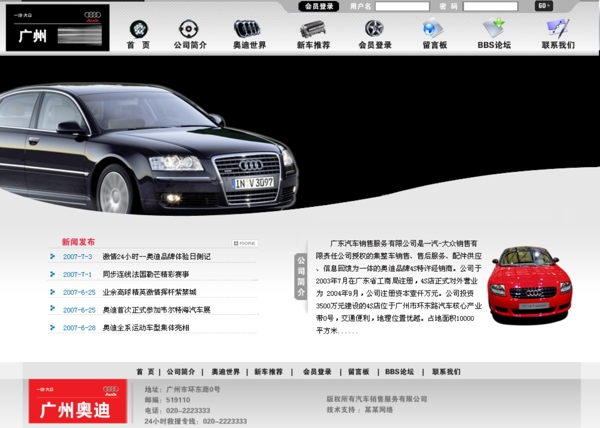Click the phone line 电话: 020-2223333
The width and height of the screenshot is (600, 428).
tap(177, 410)
